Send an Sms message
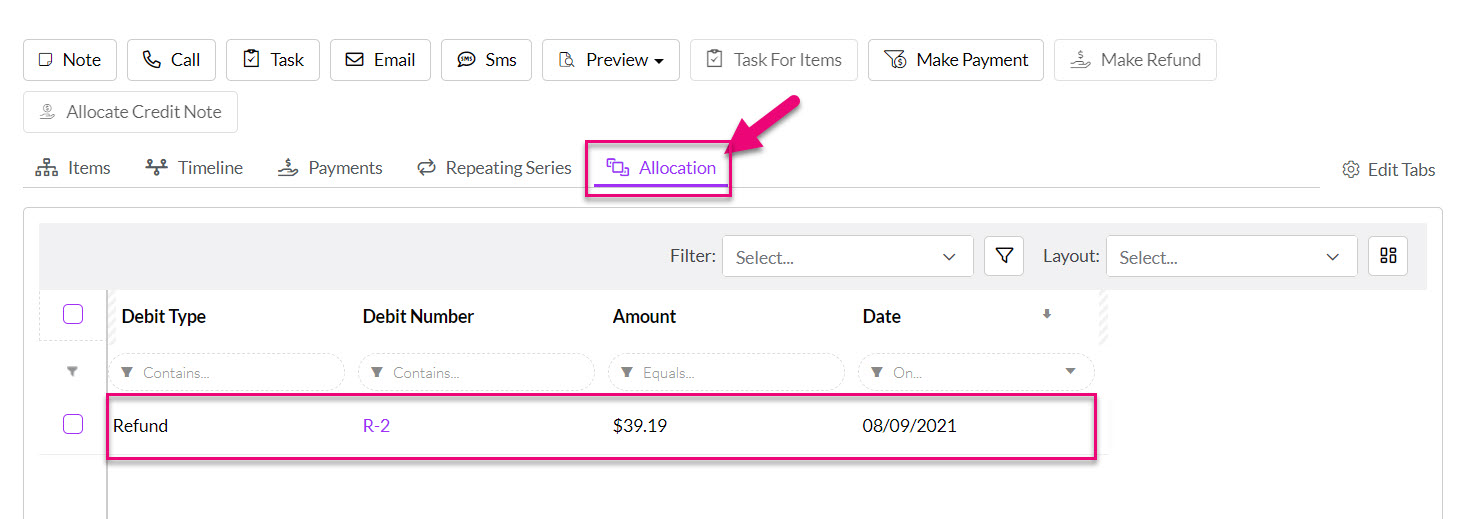The width and height of the screenshot is (1464, 519). (x=486, y=60)
